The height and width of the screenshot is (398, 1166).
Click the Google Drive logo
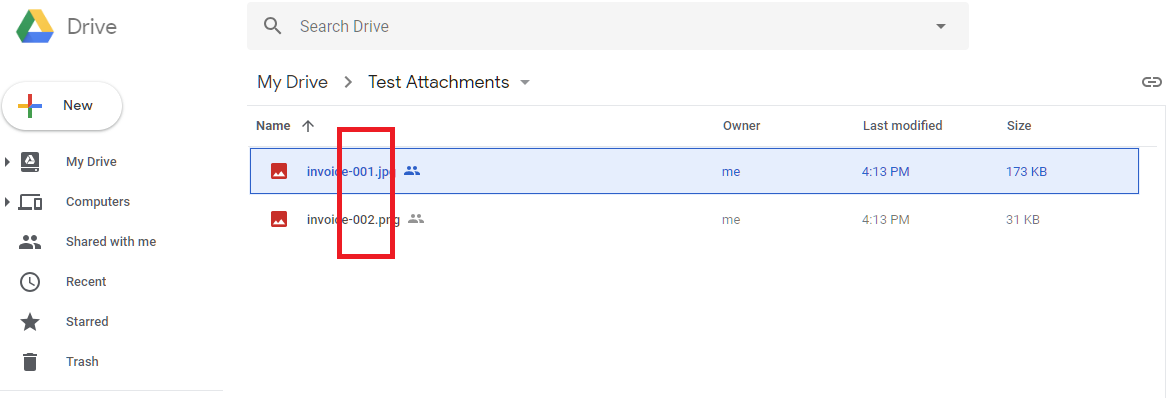point(35,27)
